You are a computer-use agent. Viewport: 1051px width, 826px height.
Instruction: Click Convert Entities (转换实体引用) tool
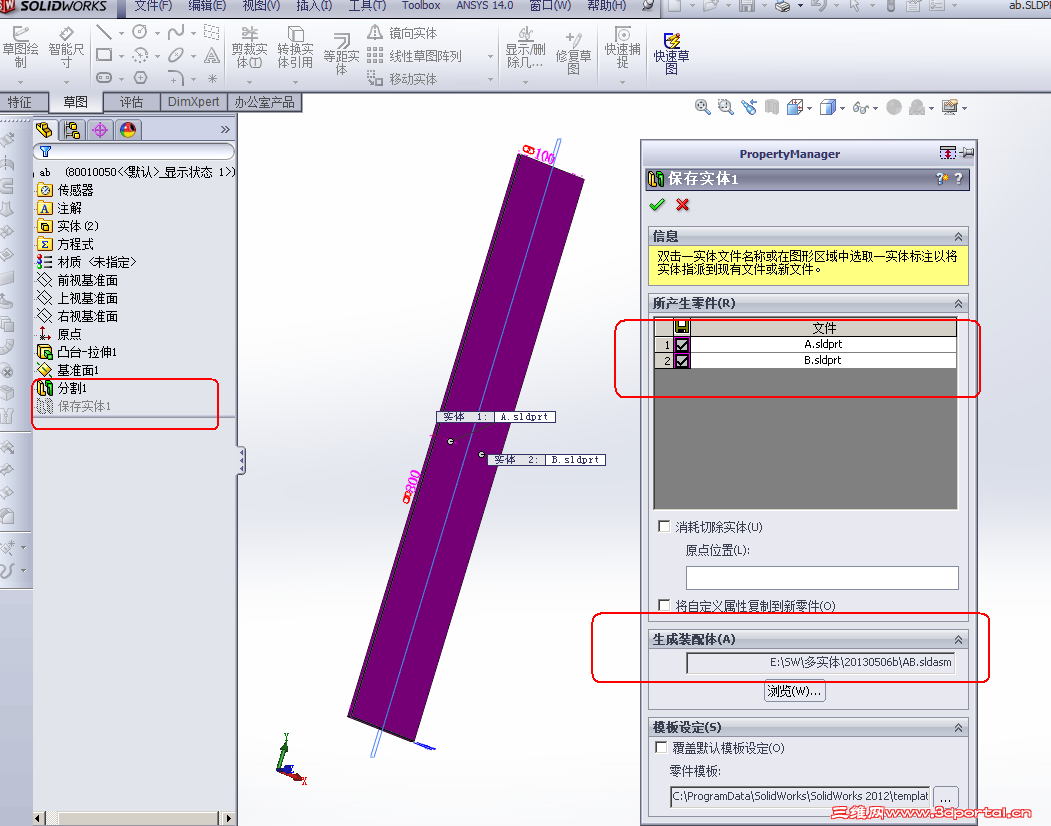295,48
